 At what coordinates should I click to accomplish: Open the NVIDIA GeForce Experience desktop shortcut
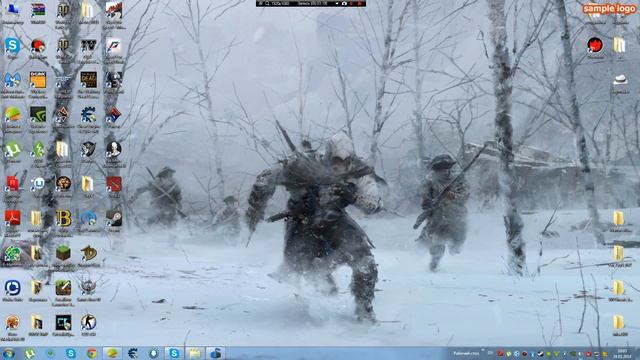(x=38, y=115)
